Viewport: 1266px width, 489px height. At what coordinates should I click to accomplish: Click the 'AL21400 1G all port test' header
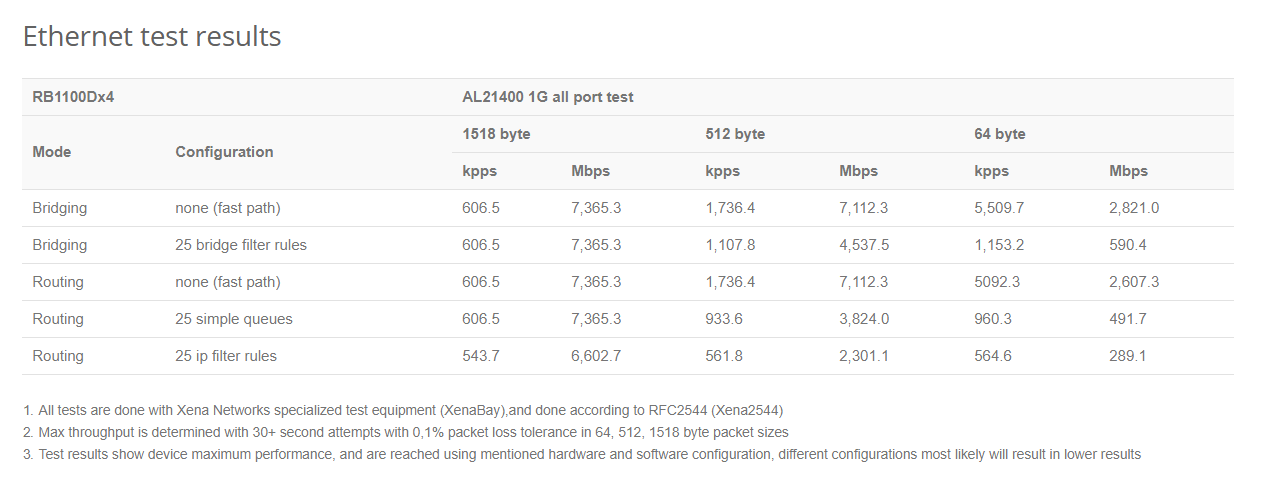(547, 97)
